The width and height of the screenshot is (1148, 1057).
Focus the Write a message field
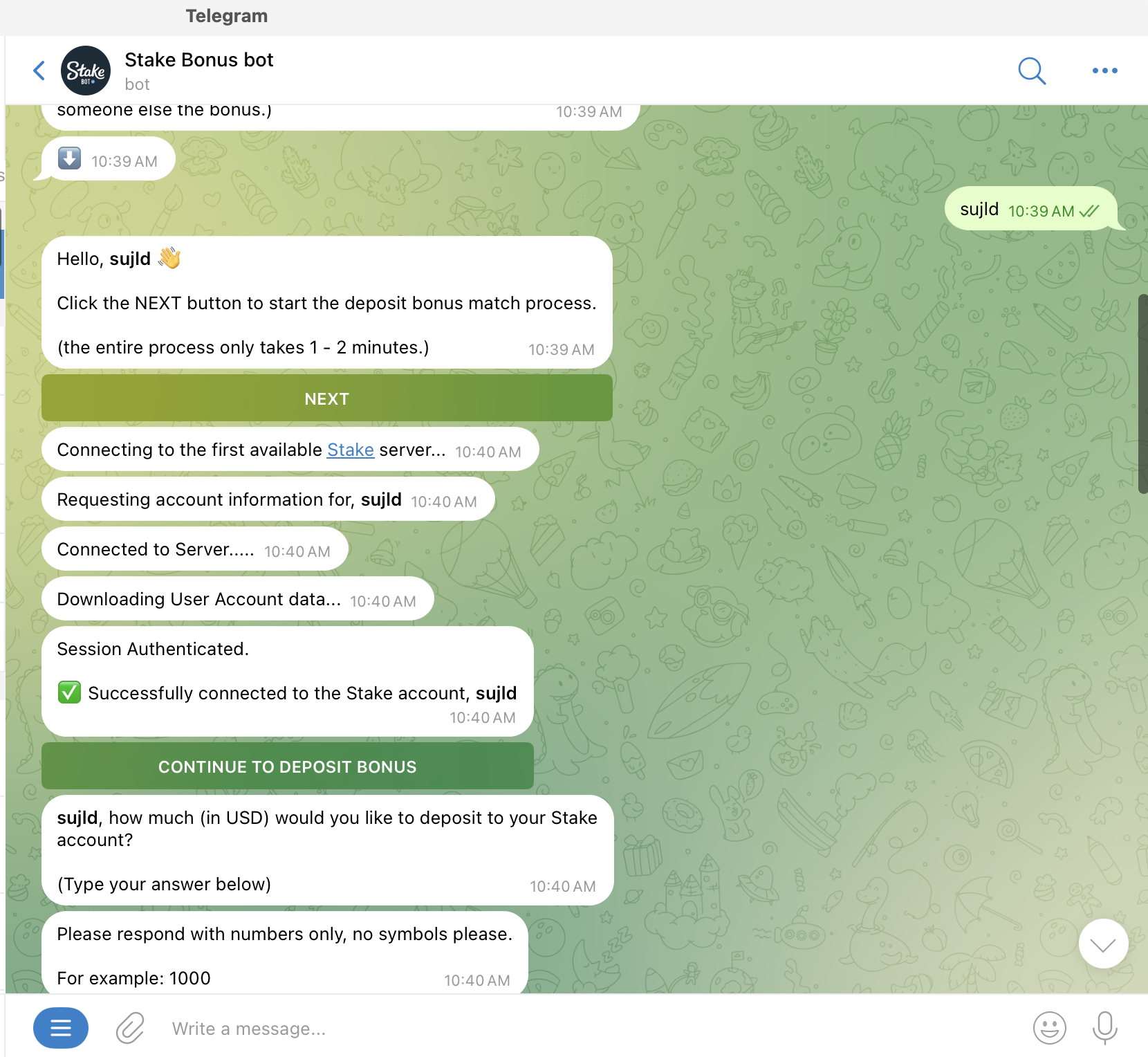588,1029
